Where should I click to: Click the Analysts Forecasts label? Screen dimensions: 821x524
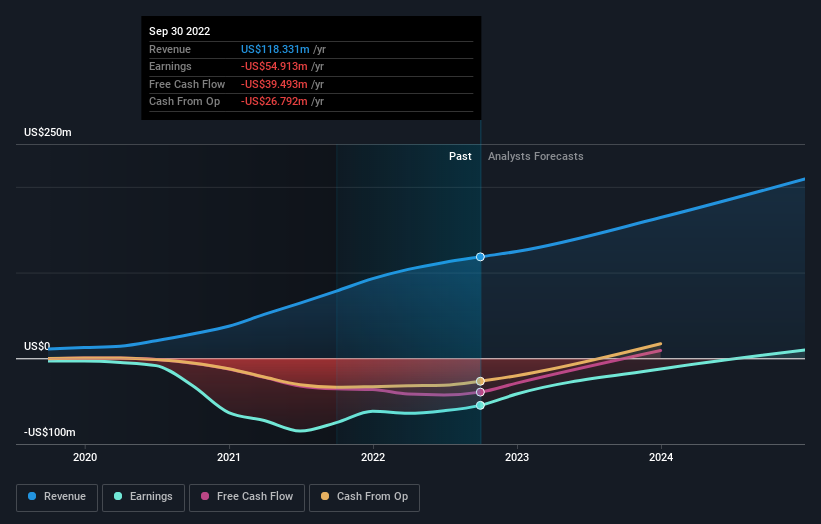pyautogui.click(x=536, y=157)
